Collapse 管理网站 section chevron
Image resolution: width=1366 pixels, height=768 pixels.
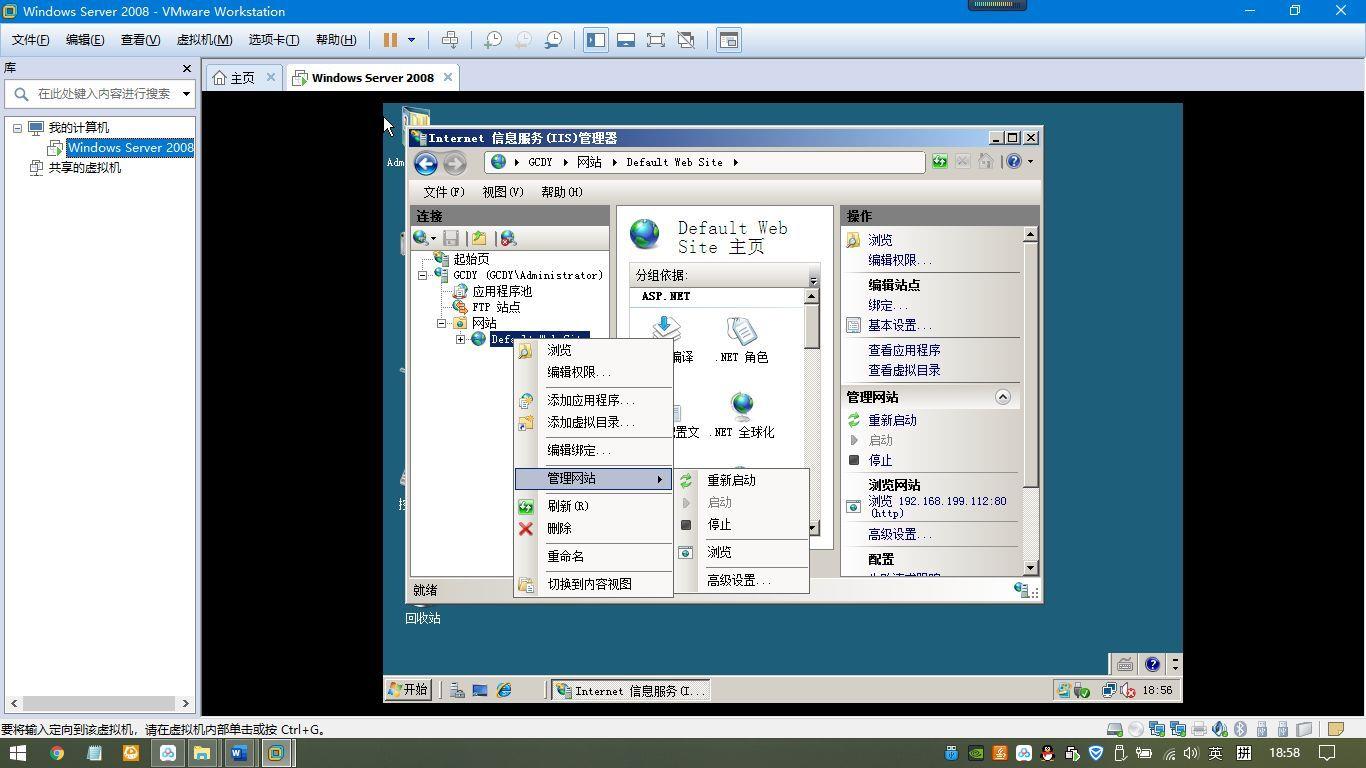click(x=1003, y=397)
